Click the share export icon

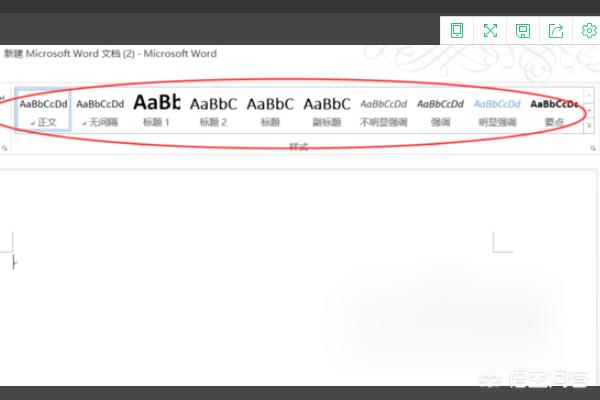coord(556,30)
